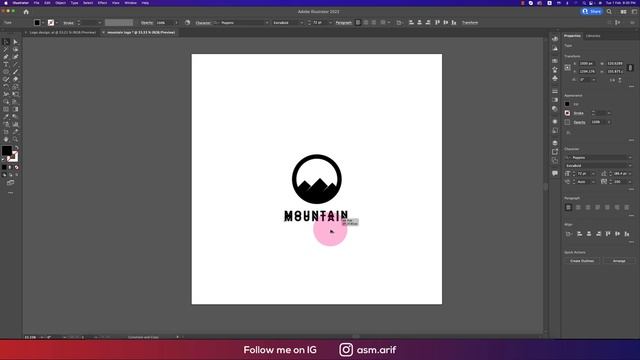Open the search icon beside Share
Image resolution: width=640 pixels, height=360 pixels.
pyautogui.click(x=609, y=12)
